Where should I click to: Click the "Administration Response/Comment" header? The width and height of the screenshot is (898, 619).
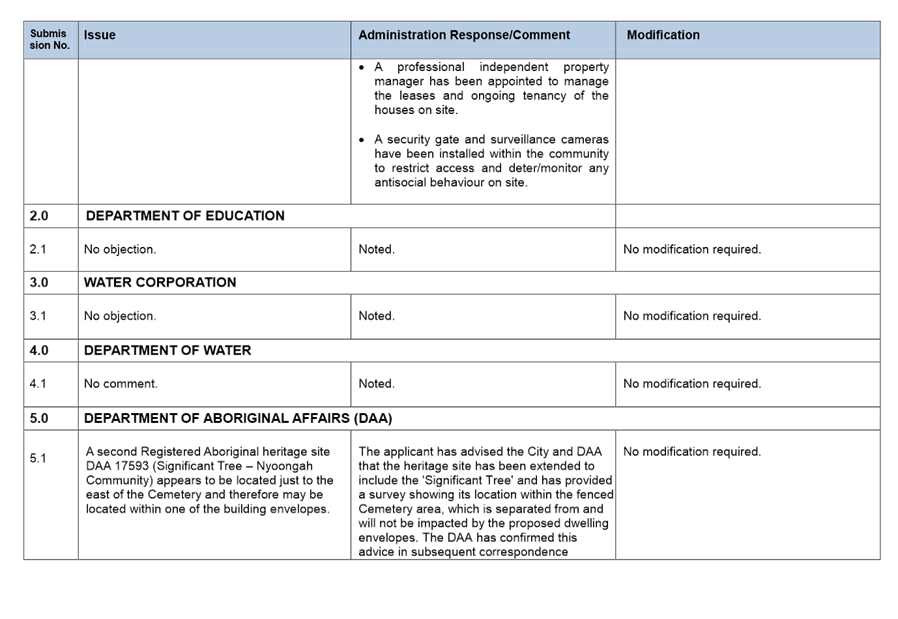[x=464, y=35]
